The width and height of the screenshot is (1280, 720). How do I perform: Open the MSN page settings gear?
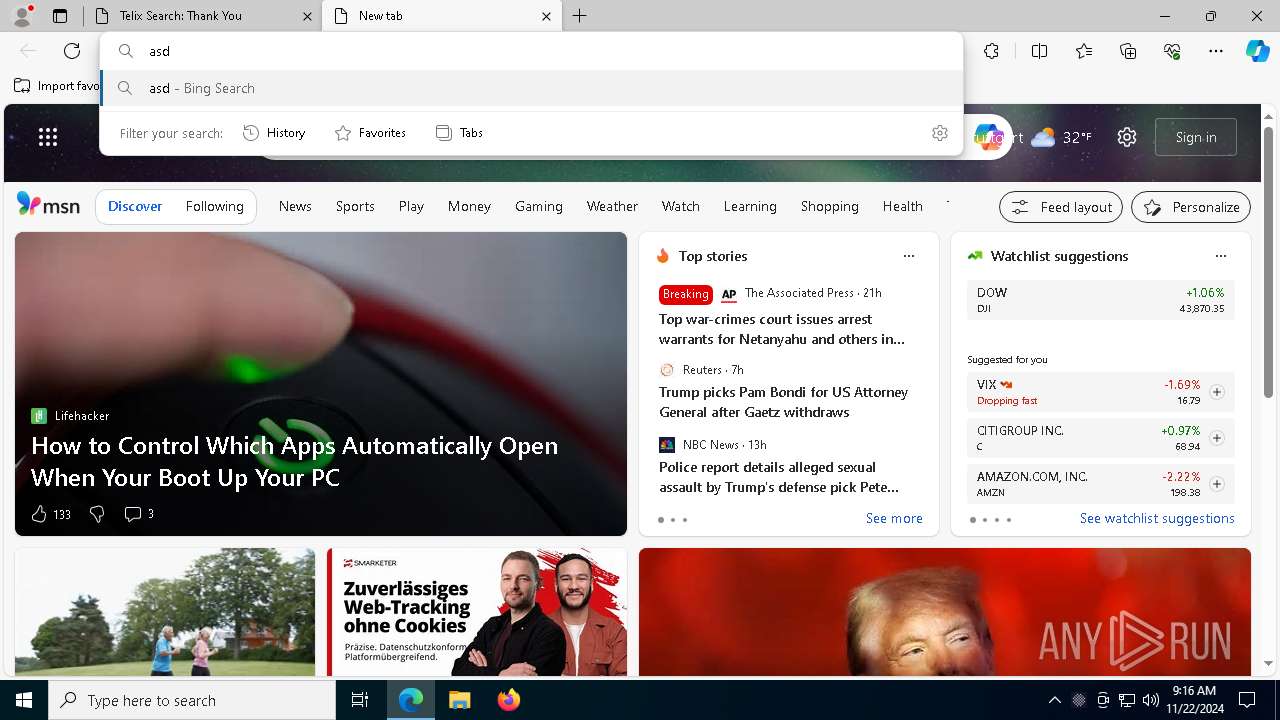[x=1127, y=137]
